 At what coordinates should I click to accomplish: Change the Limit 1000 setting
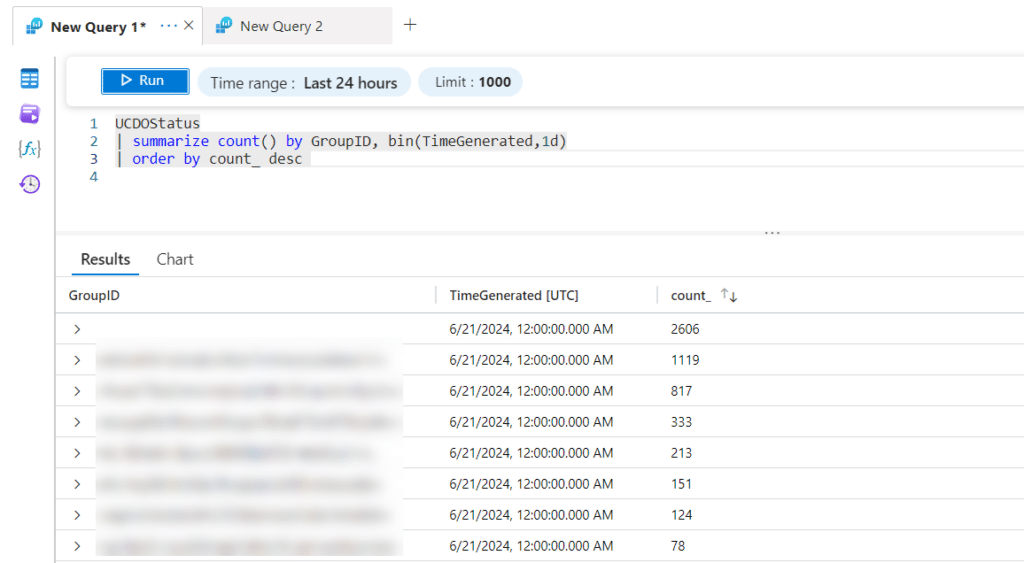click(470, 82)
